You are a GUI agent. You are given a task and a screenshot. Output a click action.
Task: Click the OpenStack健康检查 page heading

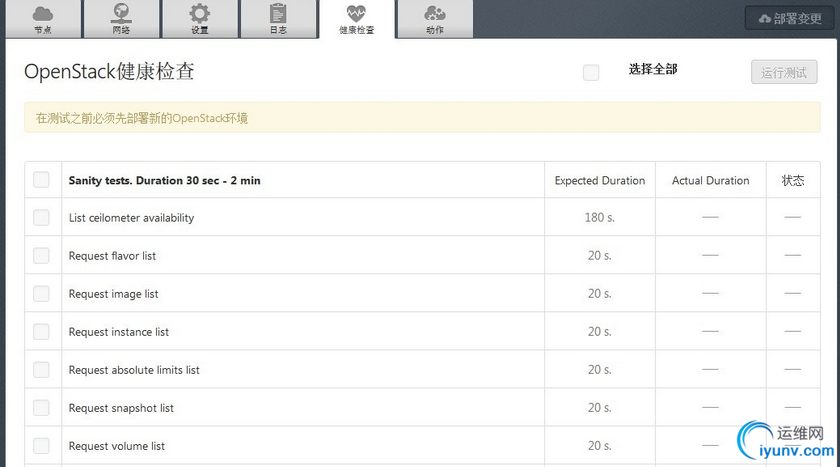click(109, 72)
